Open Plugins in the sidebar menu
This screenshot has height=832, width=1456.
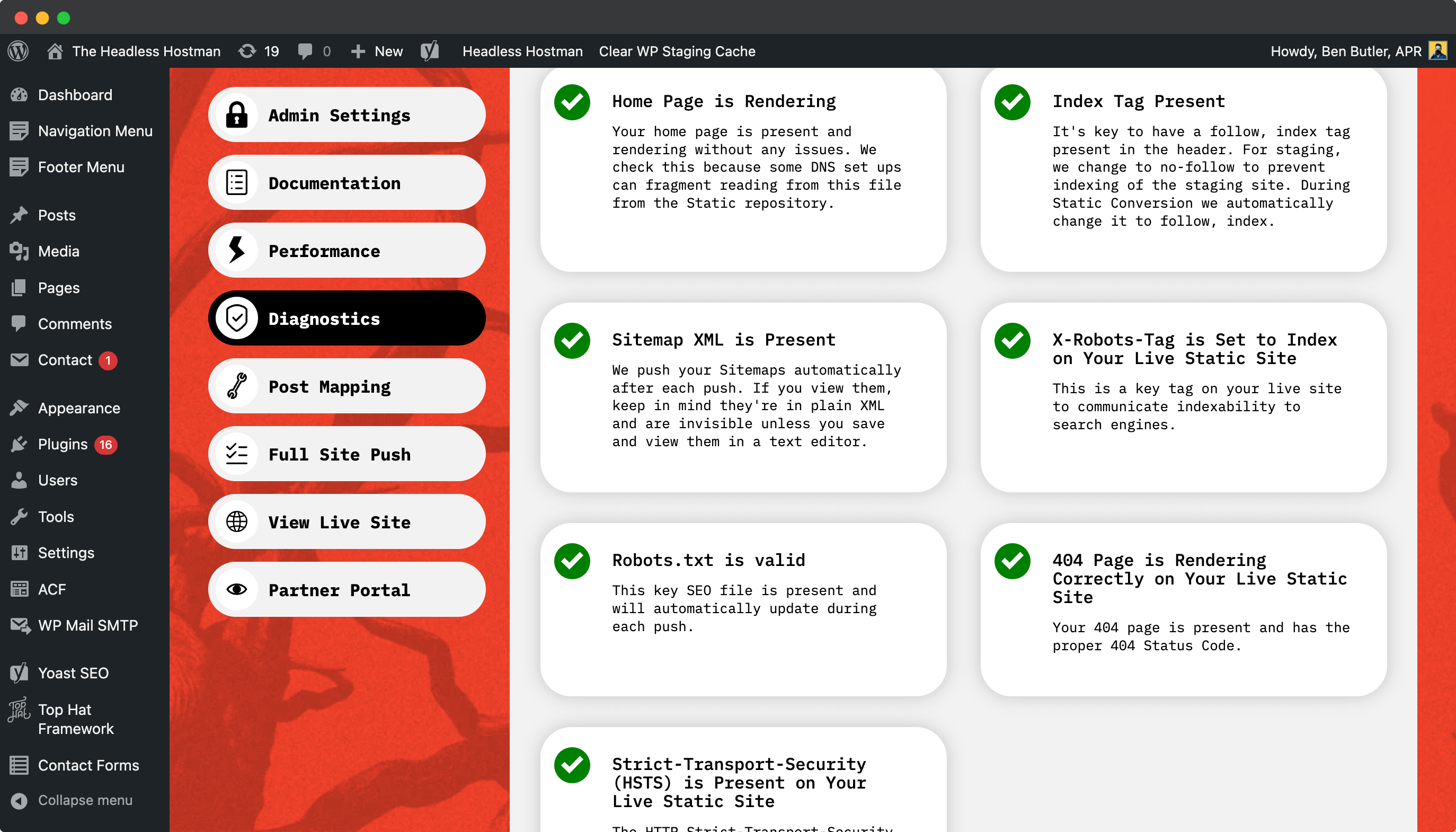tap(63, 444)
